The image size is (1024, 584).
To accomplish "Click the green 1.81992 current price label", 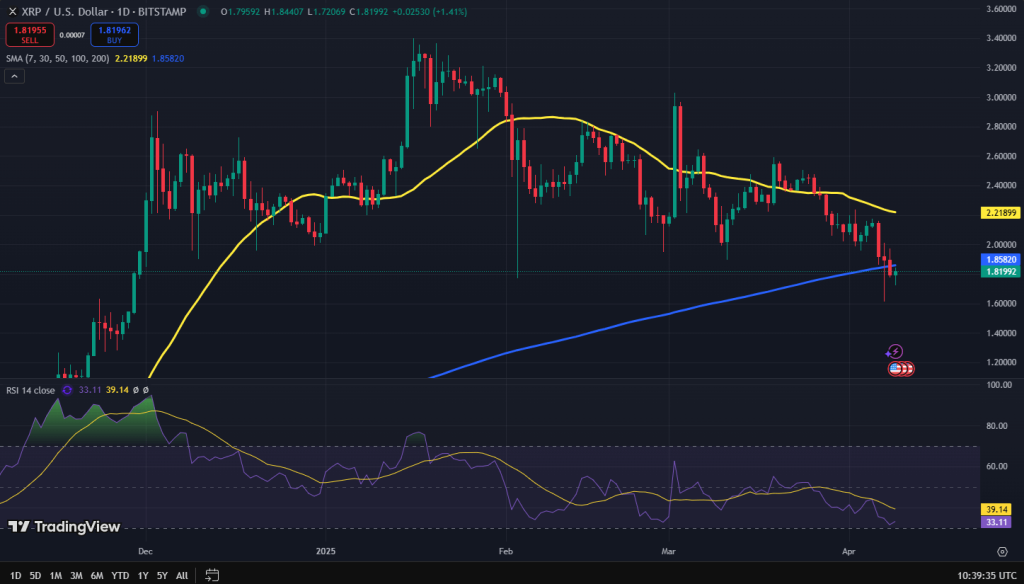I will 1000,272.
